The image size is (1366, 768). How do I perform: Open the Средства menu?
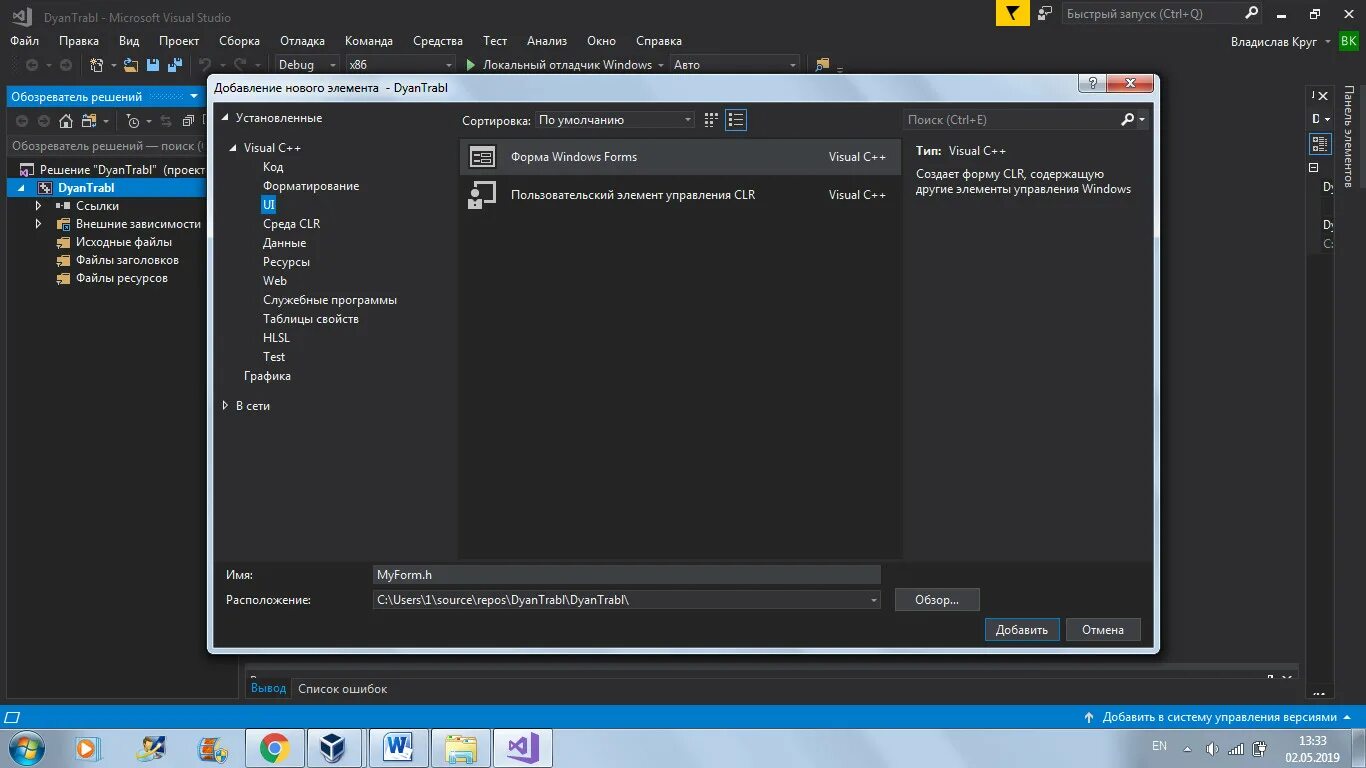click(438, 41)
